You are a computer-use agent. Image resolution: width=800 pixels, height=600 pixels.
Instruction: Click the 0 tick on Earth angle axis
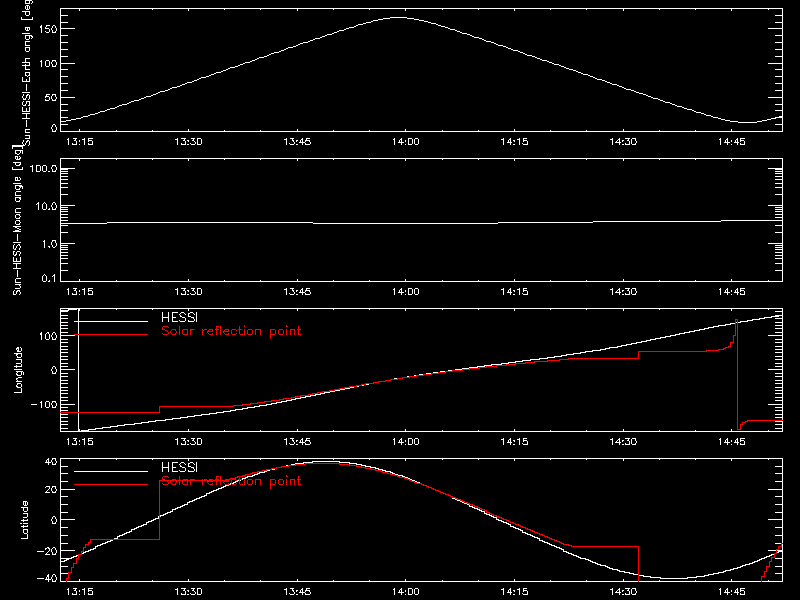pos(54,128)
